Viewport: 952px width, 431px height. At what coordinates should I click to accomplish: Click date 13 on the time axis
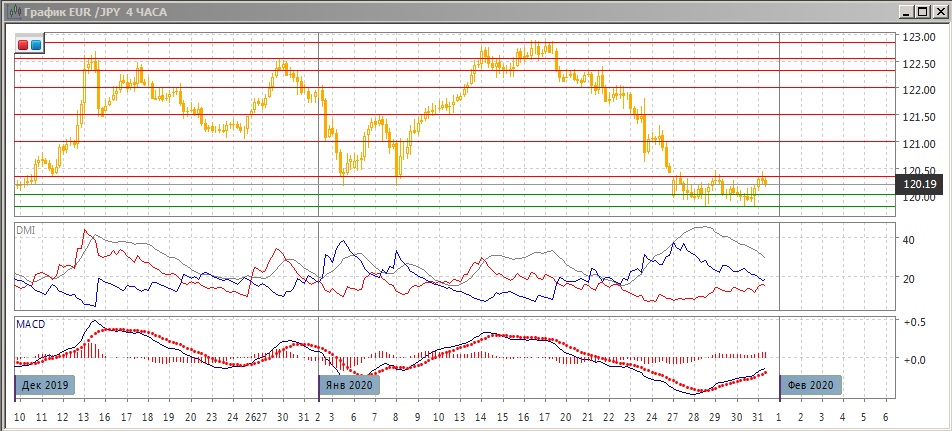click(x=83, y=415)
